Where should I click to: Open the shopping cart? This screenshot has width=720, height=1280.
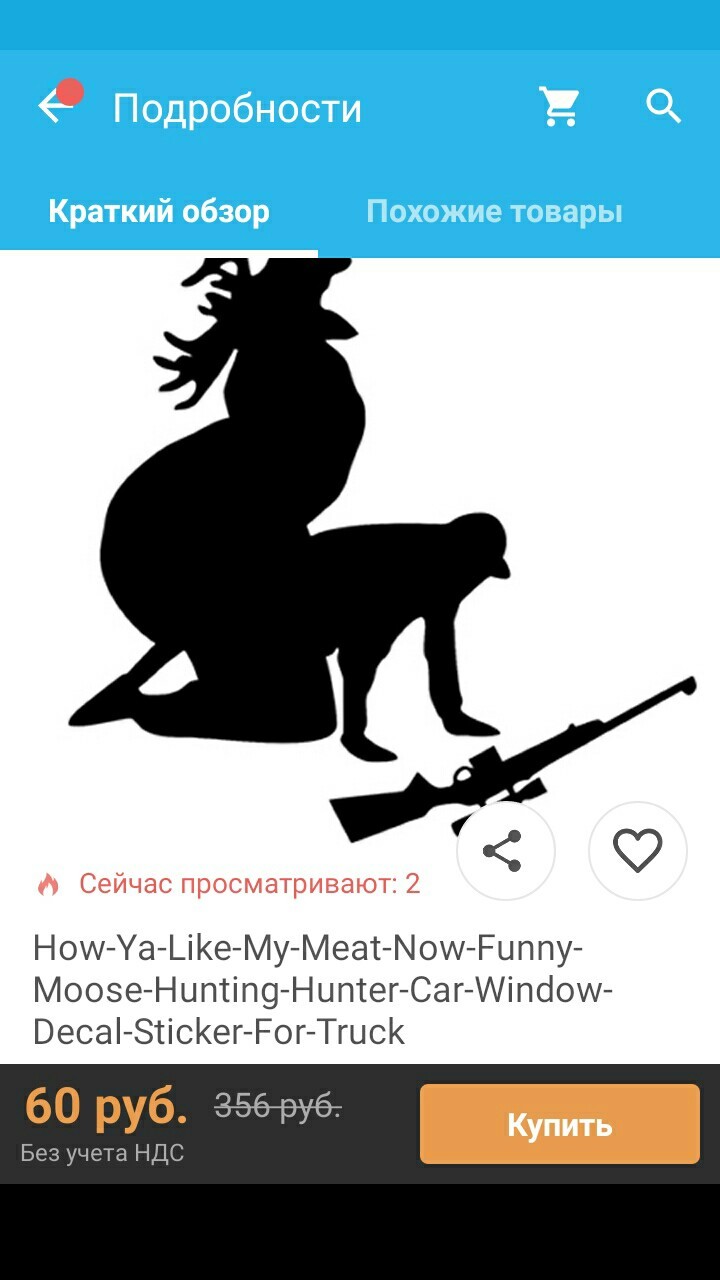[x=559, y=106]
